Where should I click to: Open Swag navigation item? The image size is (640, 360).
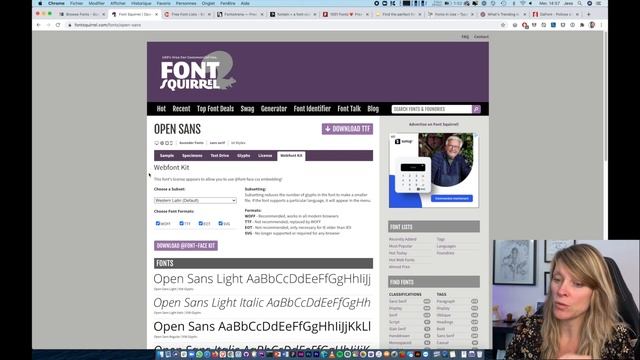tap(247, 109)
